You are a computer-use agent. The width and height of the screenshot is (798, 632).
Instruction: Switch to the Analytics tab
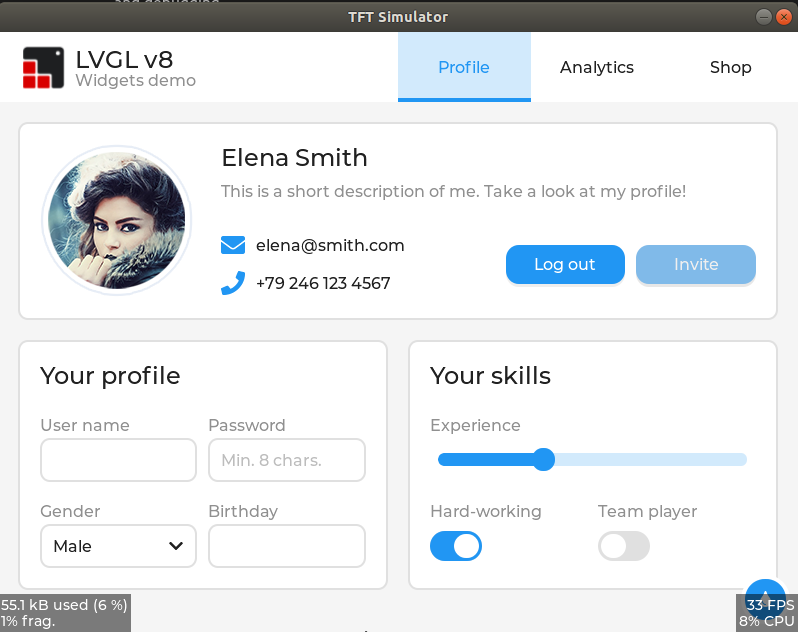[597, 67]
